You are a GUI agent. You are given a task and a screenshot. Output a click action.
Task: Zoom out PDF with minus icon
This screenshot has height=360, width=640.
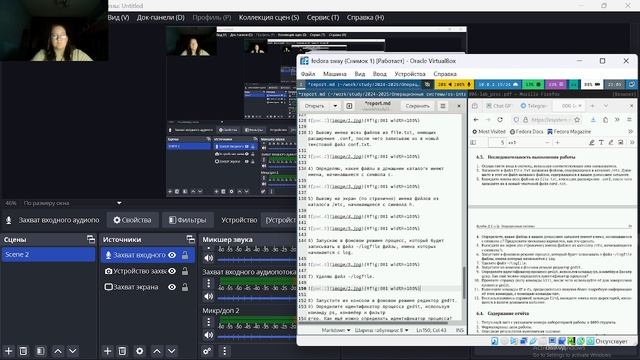click(x=547, y=142)
